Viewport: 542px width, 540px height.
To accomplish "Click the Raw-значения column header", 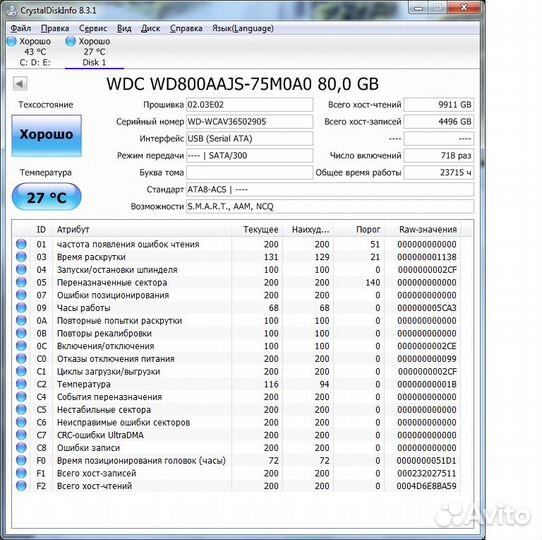I will coord(423,230).
